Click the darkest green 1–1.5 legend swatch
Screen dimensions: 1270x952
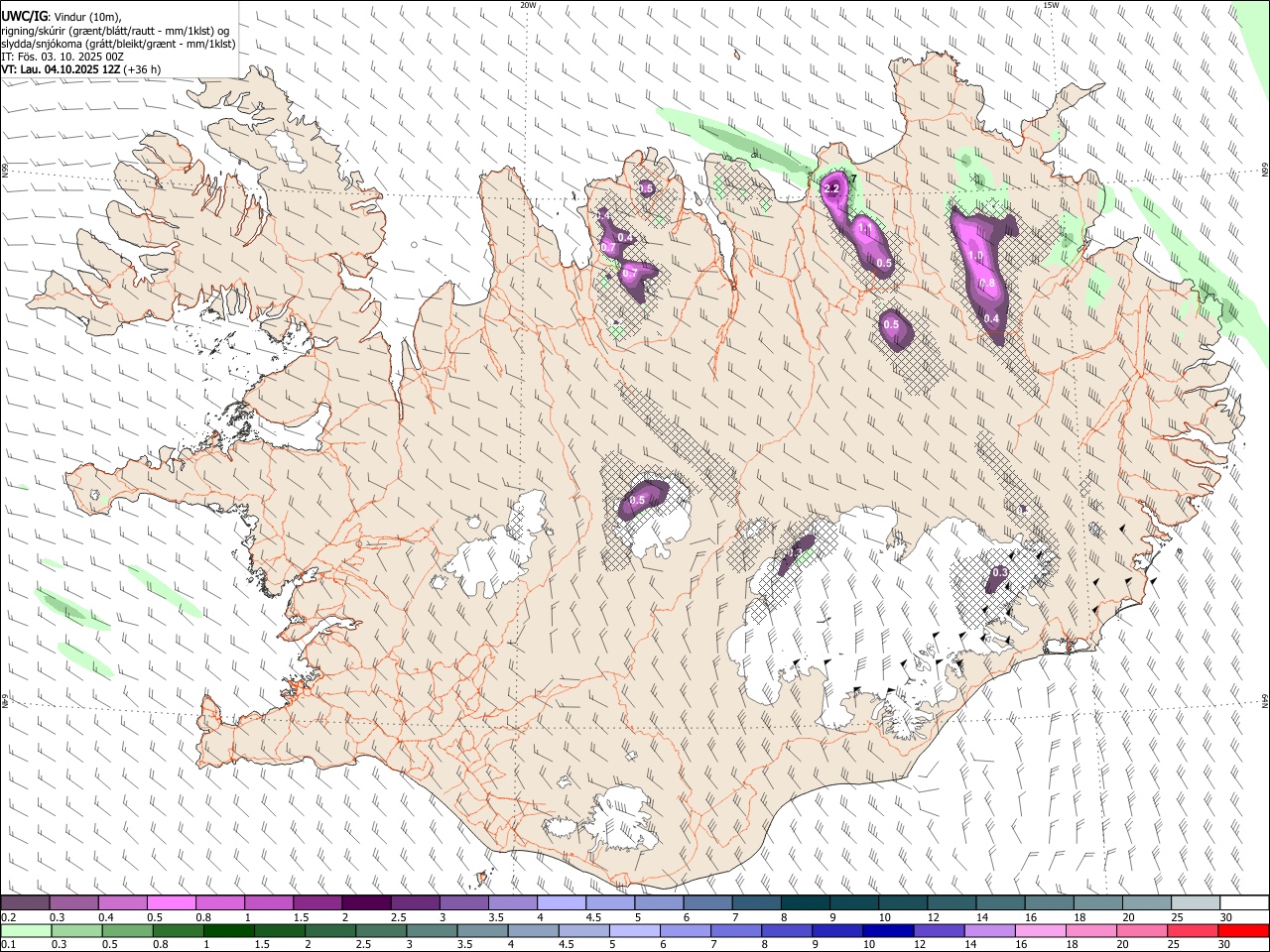coord(228,930)
